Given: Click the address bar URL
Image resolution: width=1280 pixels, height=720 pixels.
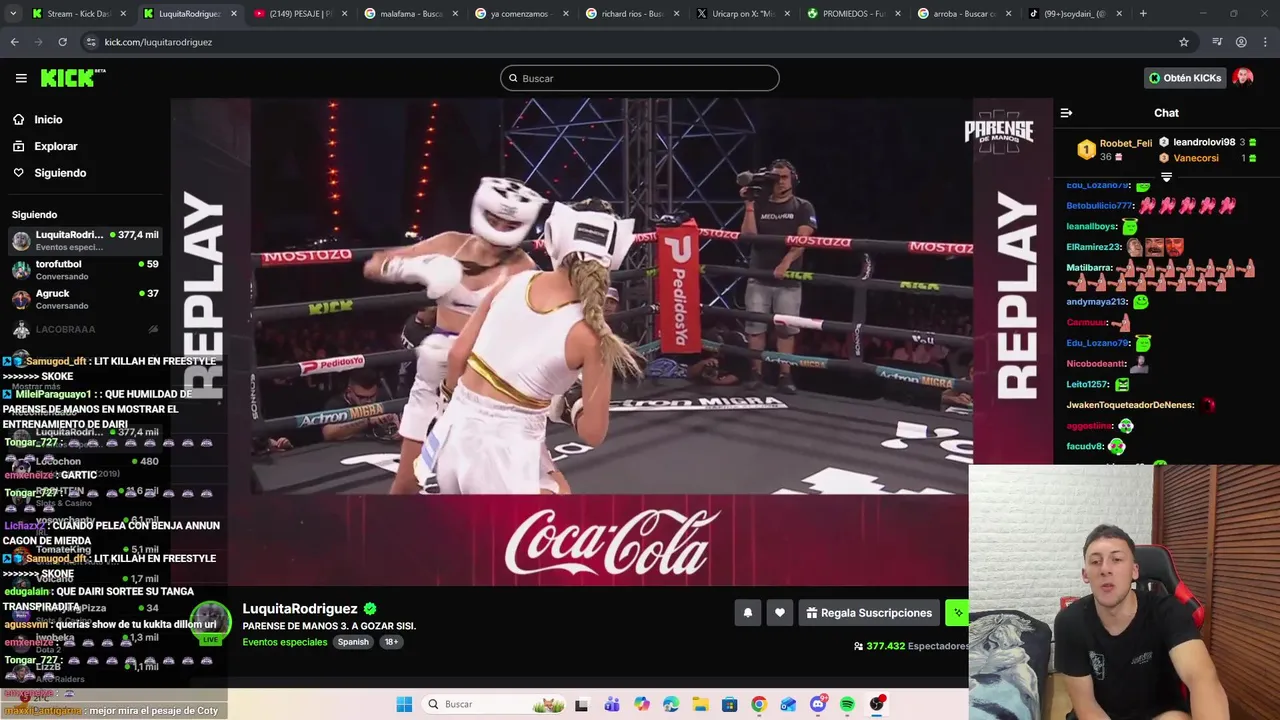Looking at the screenshot, I should click(158, 42).
